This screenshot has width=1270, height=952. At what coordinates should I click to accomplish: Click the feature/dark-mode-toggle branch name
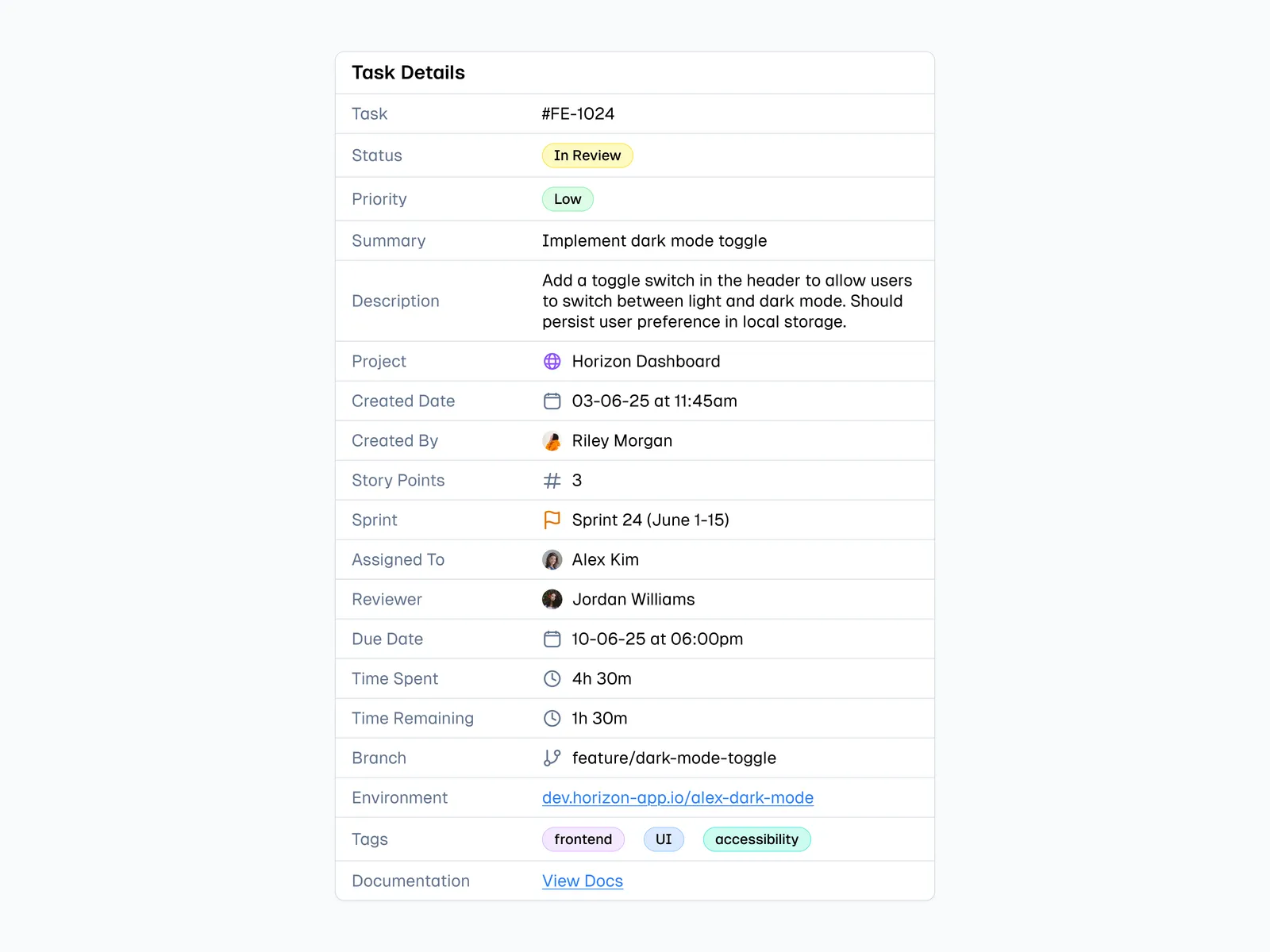coord(674,758)
